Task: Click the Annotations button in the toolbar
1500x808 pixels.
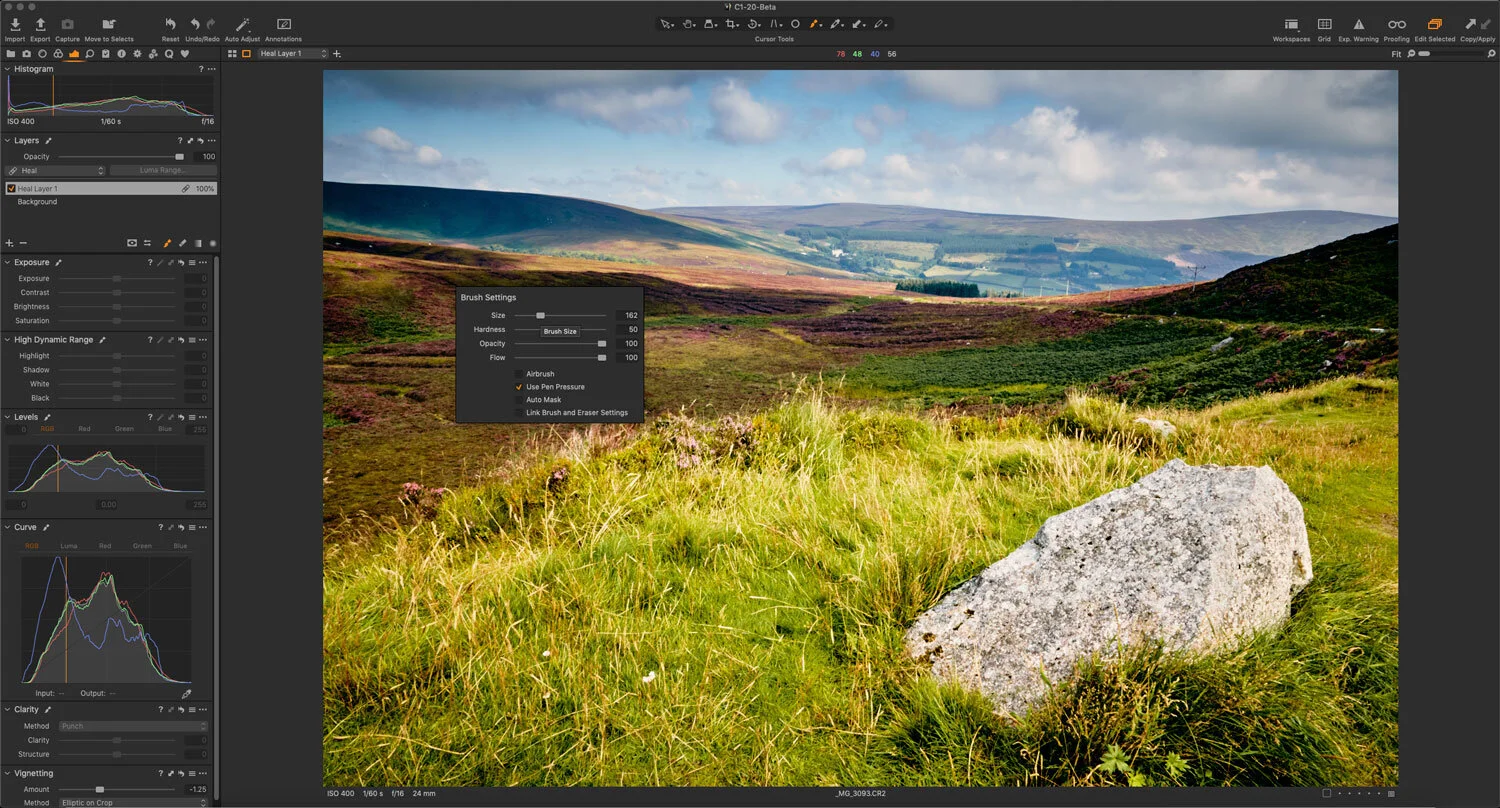Action: pyautogui.click(x=283, y=24)
